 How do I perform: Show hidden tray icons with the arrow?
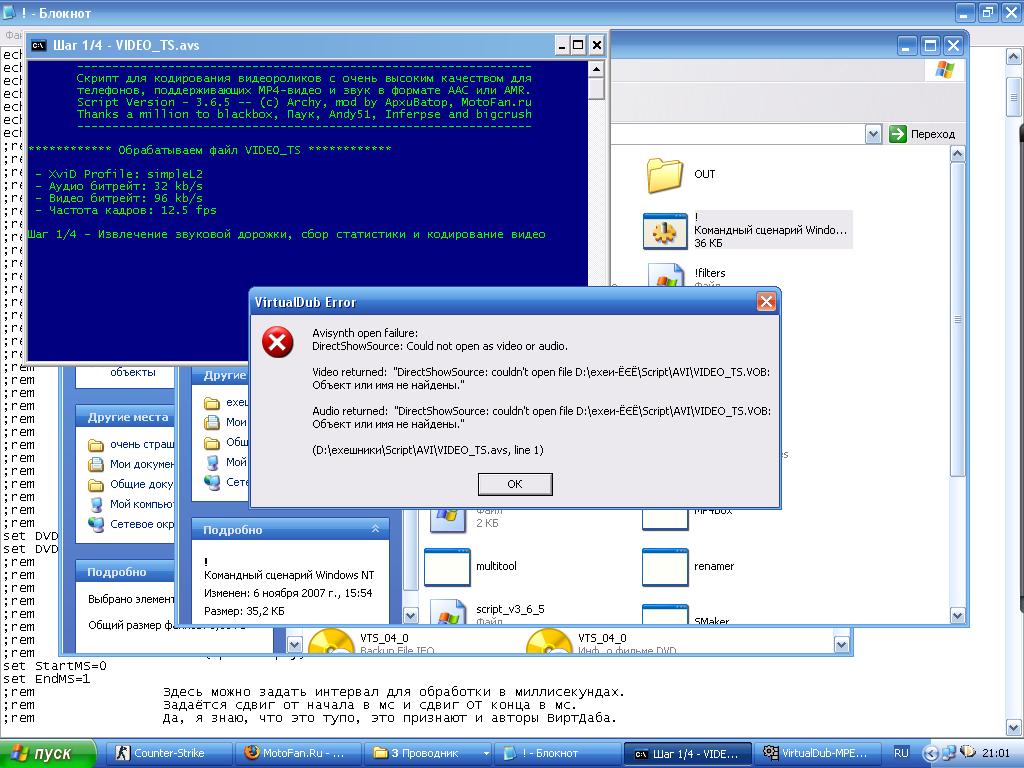[x=930, y=752]
